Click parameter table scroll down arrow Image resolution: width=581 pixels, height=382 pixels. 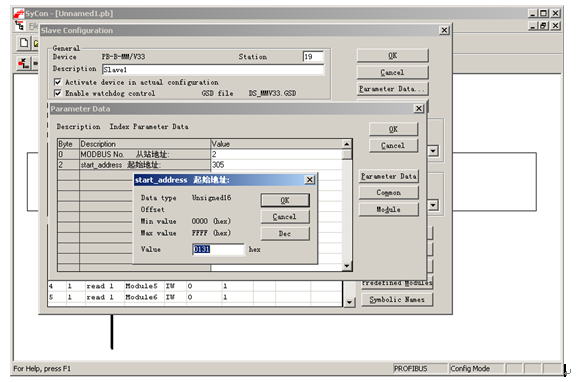pyautogui.click(x=347, y=265)
